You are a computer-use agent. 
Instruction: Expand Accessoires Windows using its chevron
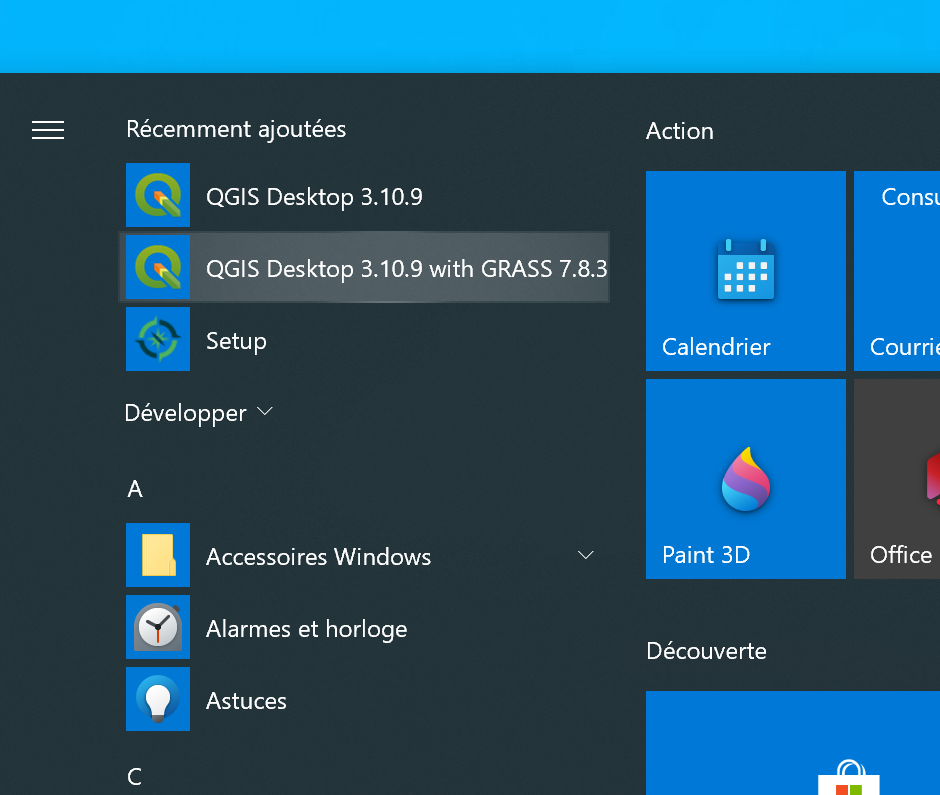click(x=586, y=555)
